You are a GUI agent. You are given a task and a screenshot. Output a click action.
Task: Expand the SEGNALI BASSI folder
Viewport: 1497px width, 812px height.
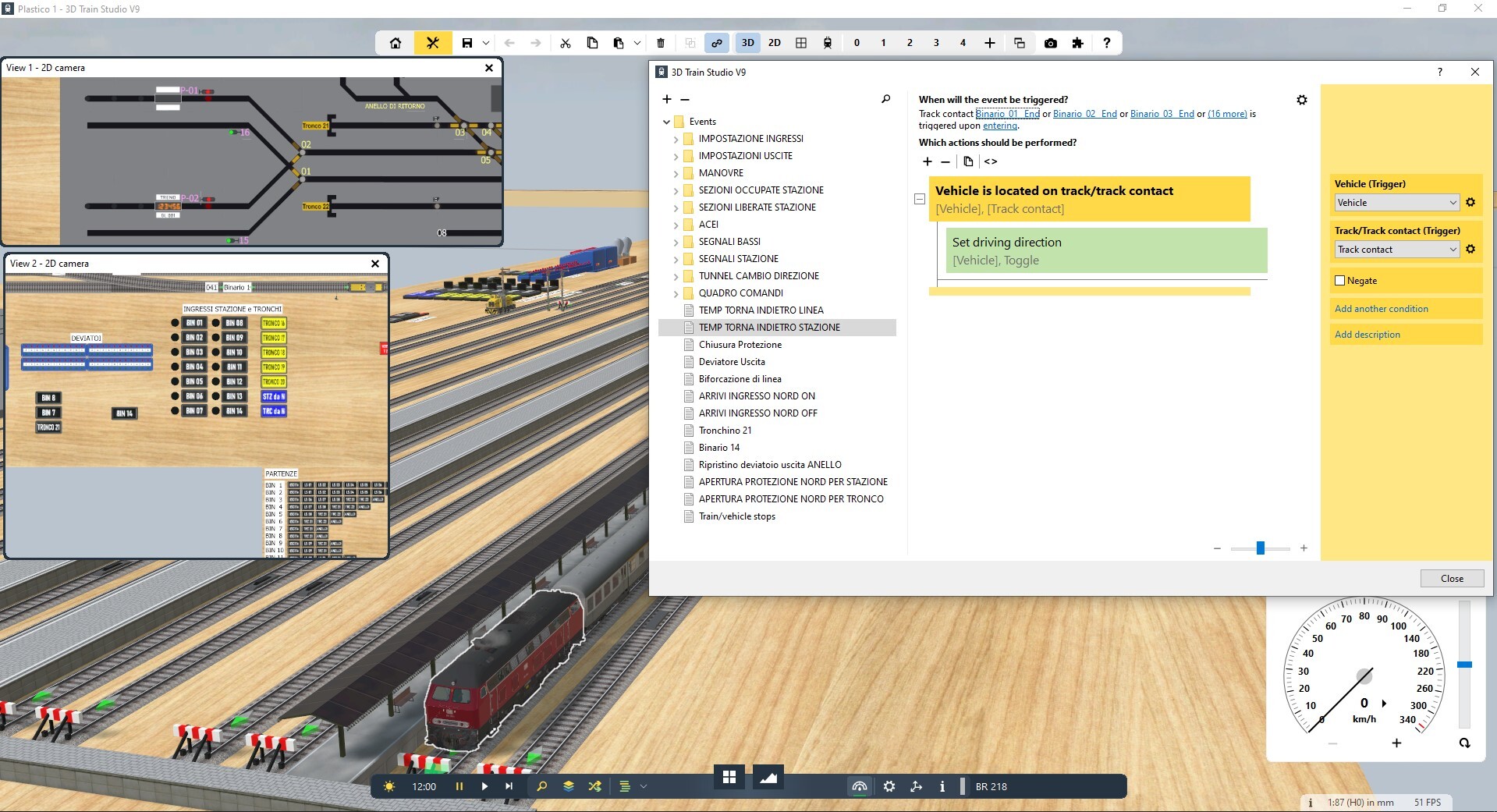[676, 242]
